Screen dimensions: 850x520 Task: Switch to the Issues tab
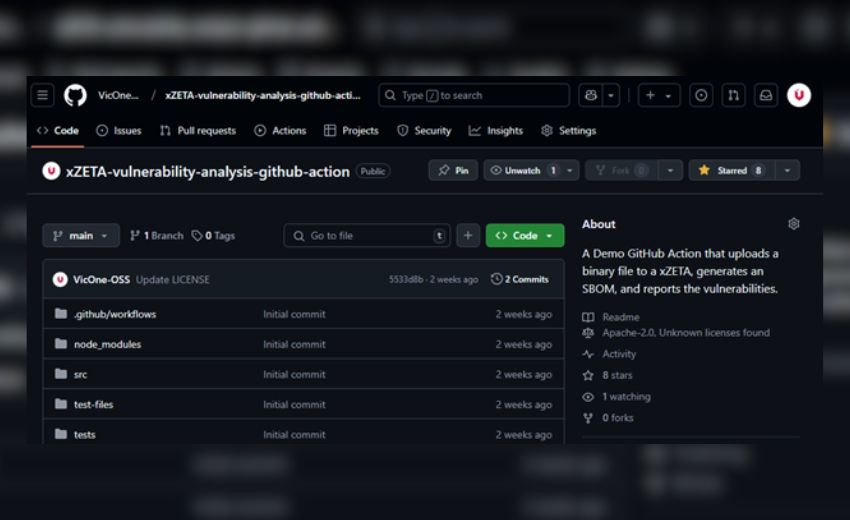119,131
